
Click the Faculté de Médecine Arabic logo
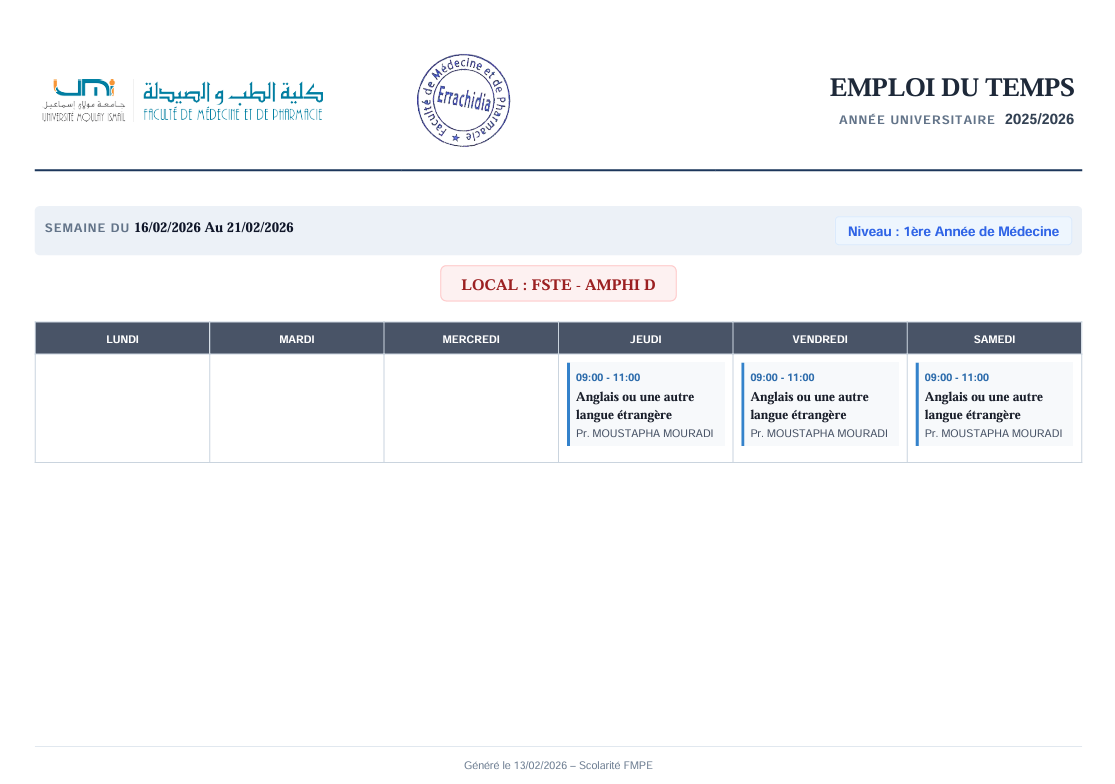tap(233, 100)
